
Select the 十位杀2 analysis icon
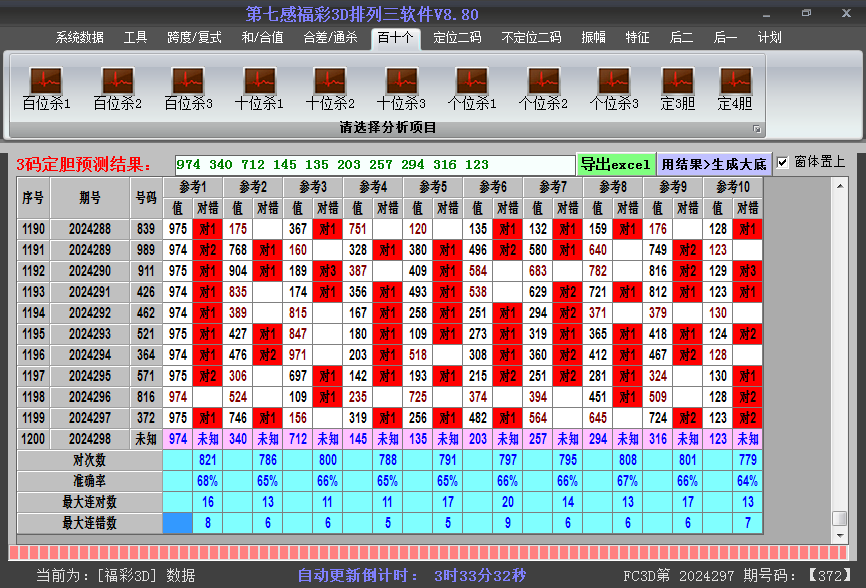[330, 88]
